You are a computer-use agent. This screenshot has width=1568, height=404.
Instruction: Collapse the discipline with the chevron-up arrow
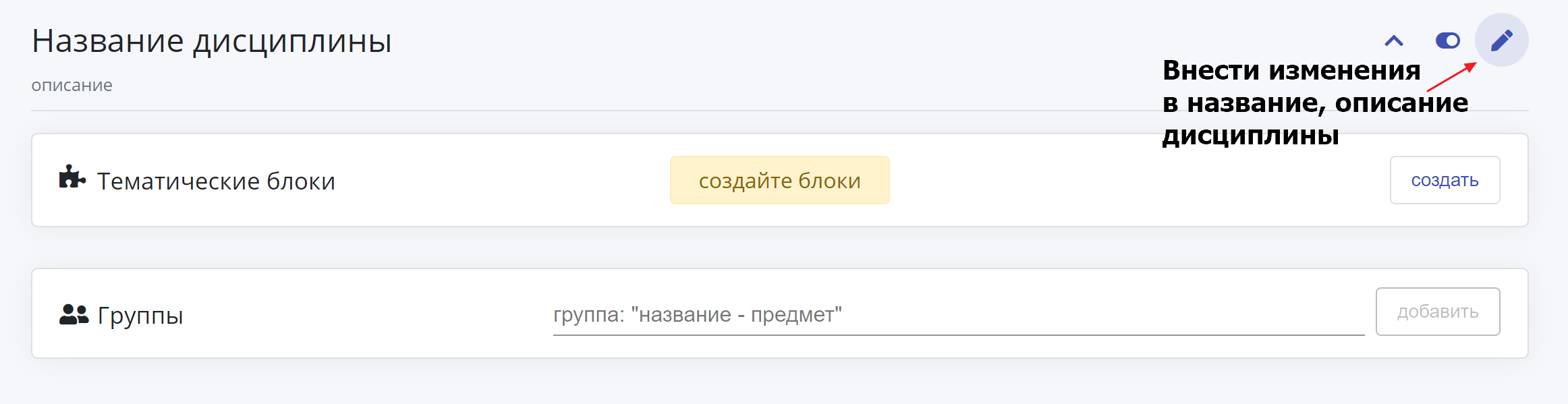1394,41
